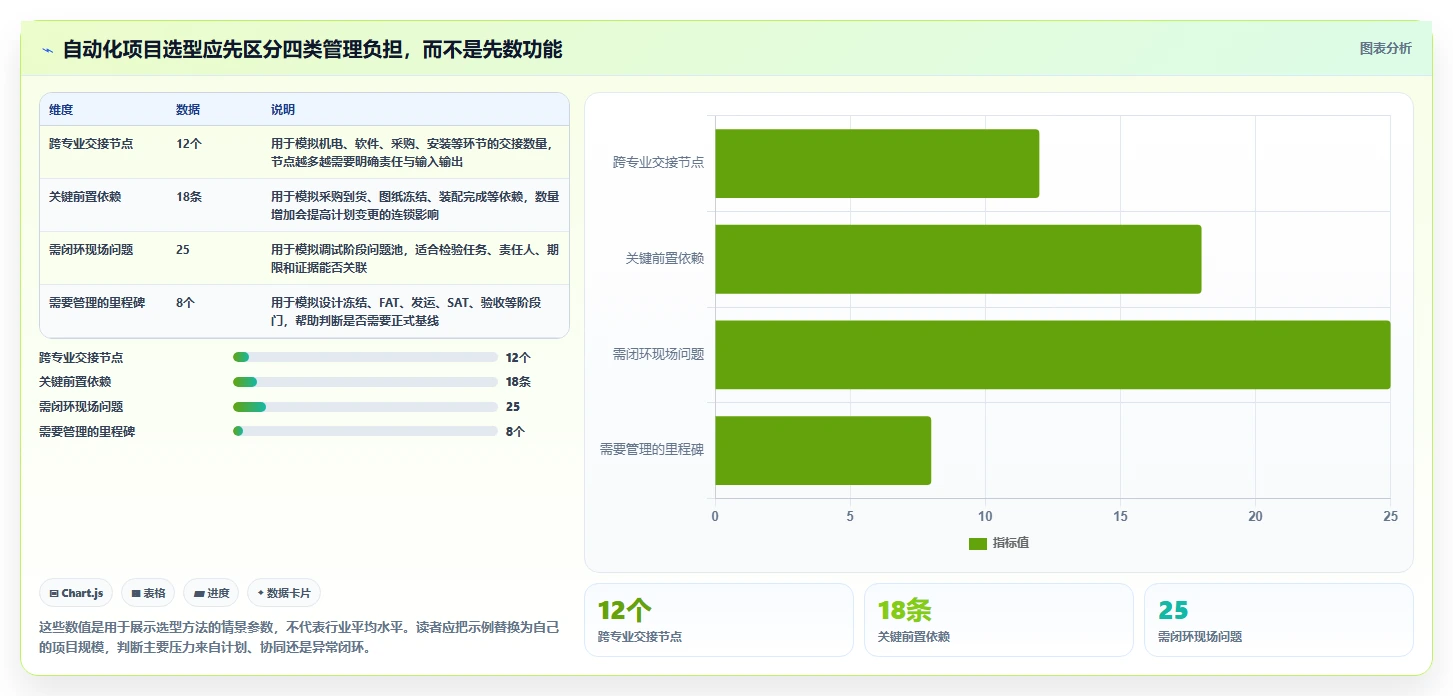Viewport: 1453px width, 696px height.
Task: Click the 数据 table column header
Action: click(188, 110)
